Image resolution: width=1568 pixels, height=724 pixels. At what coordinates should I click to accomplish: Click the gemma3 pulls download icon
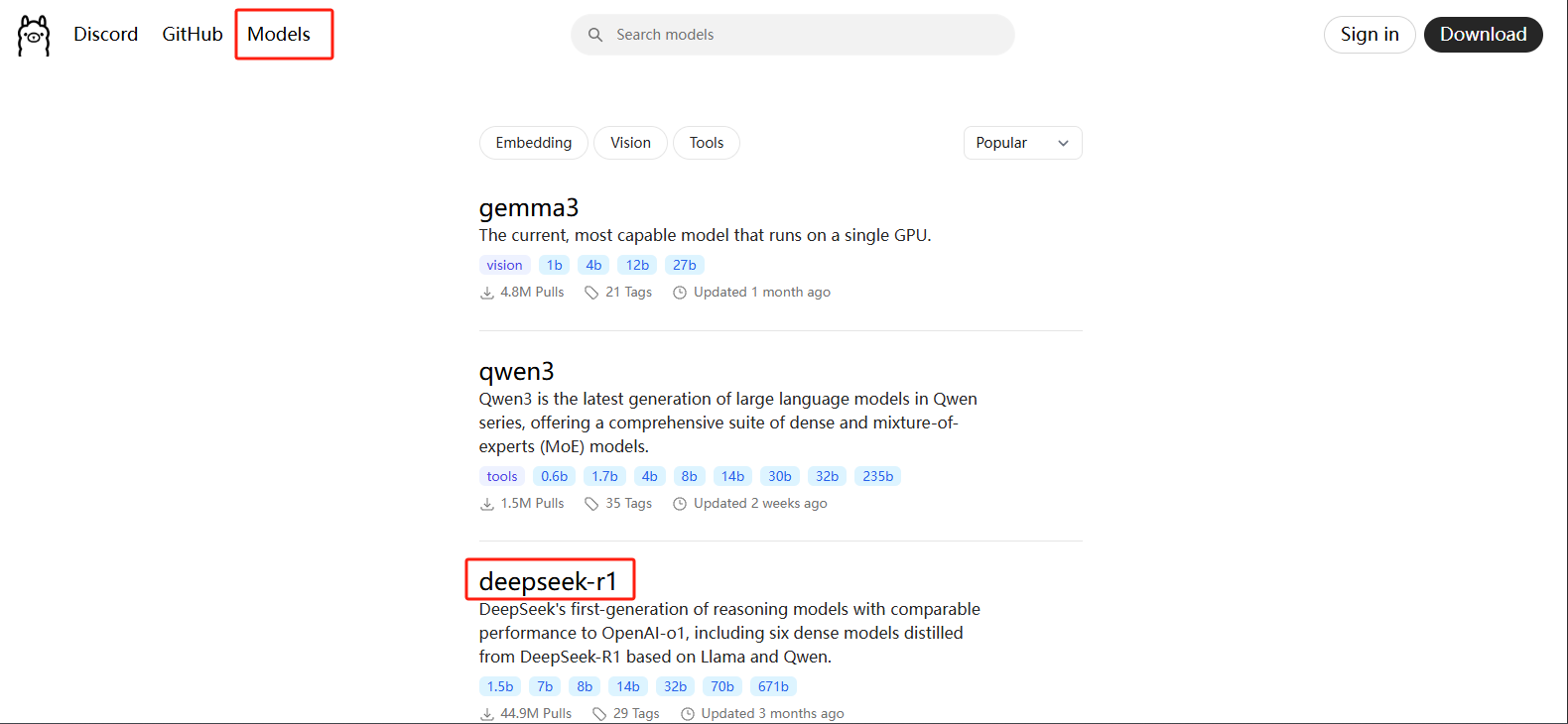click(487, 293)
